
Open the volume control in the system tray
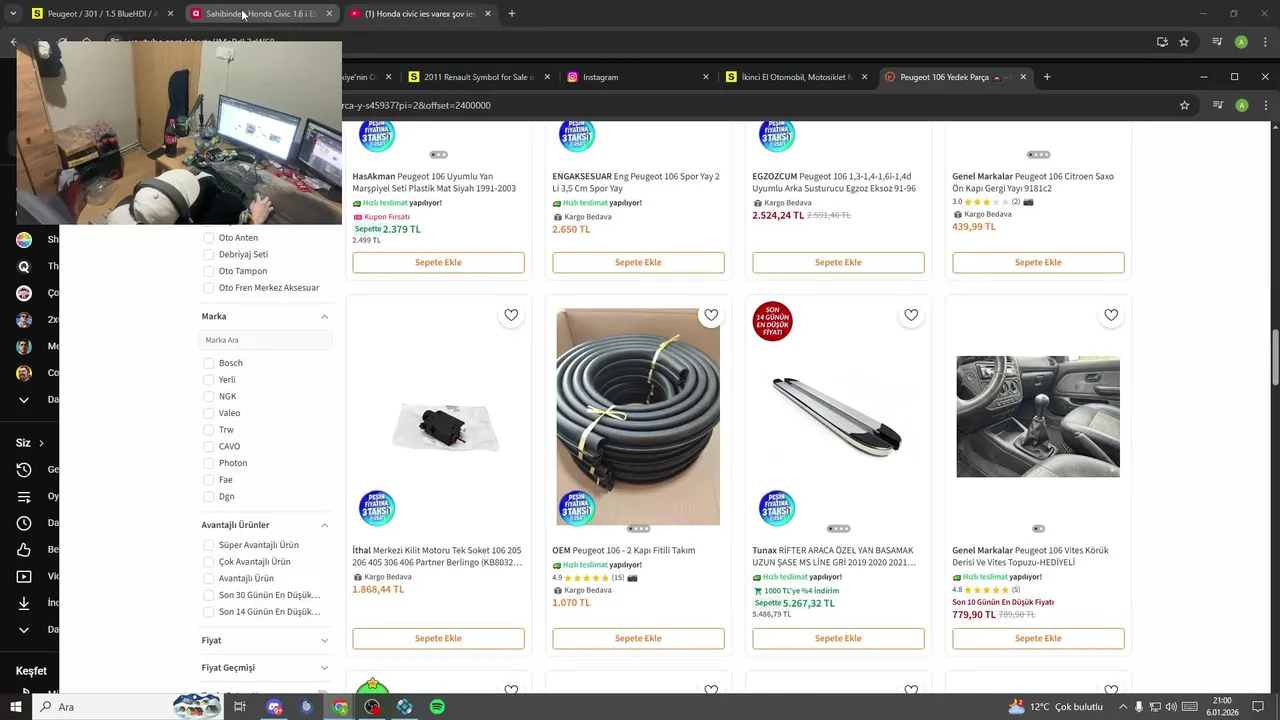pos(1171,707)
